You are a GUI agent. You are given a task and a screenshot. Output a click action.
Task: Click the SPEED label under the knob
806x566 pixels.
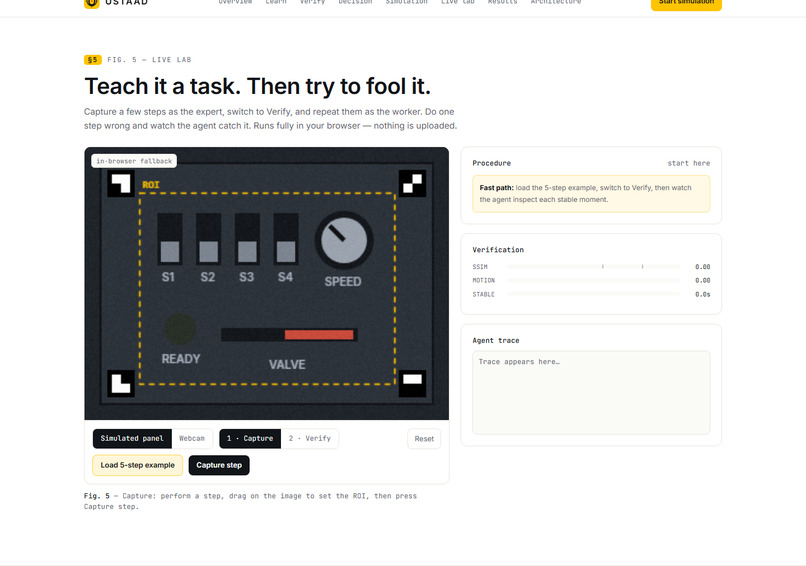[343, 282]
